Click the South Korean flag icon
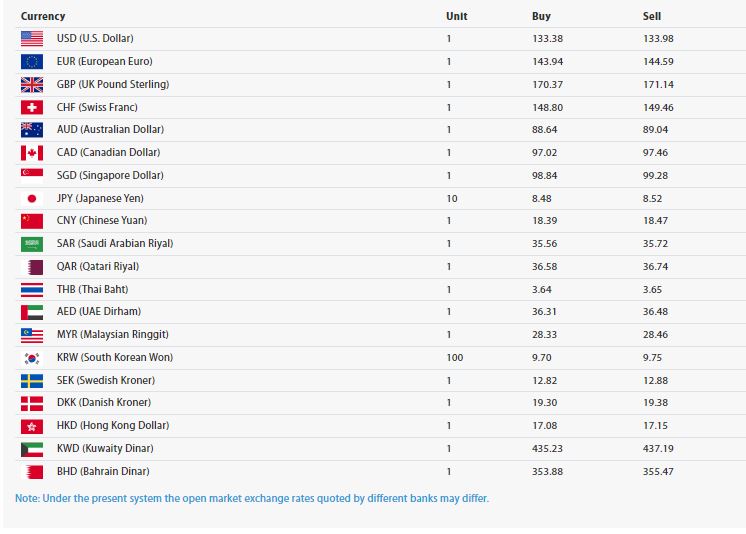This screenshot has width=746, height=534. 32,357
